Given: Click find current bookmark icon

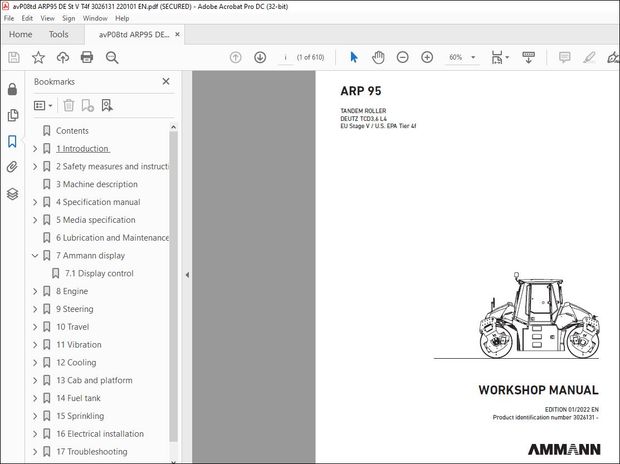Looking at the screenshot, I should (107, 106).
